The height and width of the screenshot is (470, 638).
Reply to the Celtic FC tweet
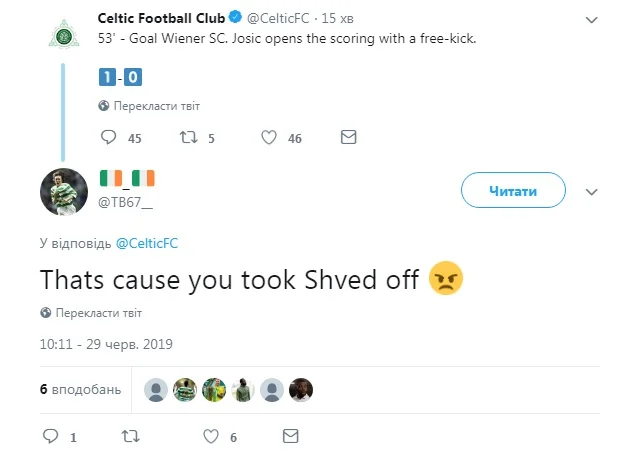(110, 138)
